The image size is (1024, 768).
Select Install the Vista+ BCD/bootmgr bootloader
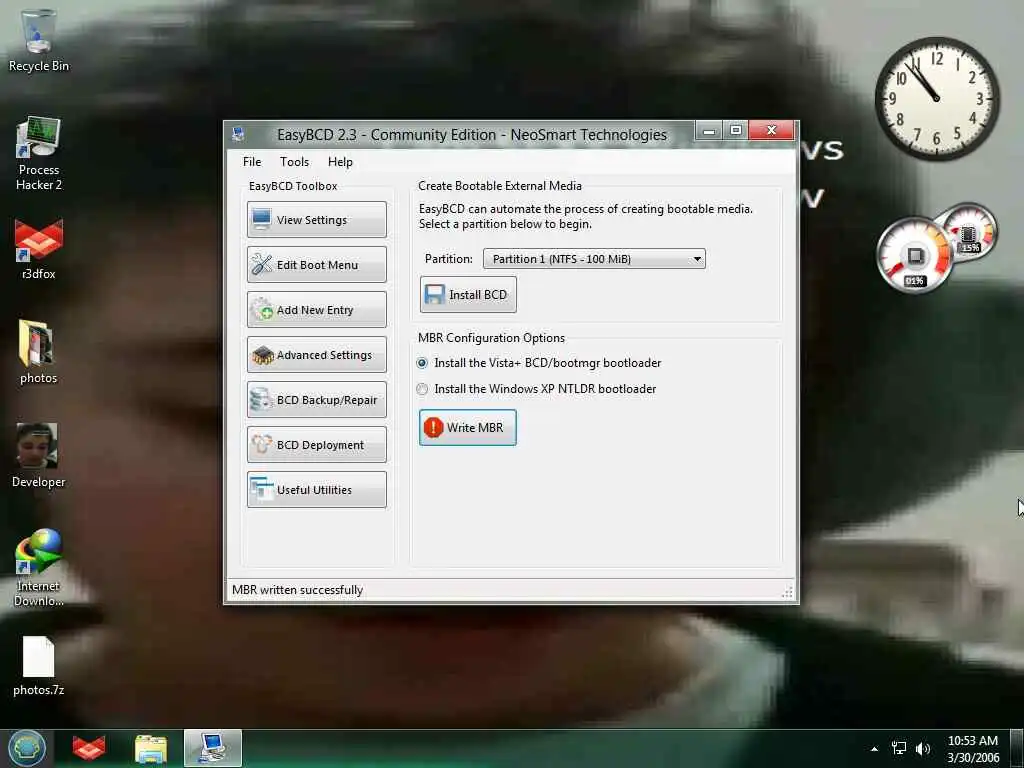[x=539, y=362]
